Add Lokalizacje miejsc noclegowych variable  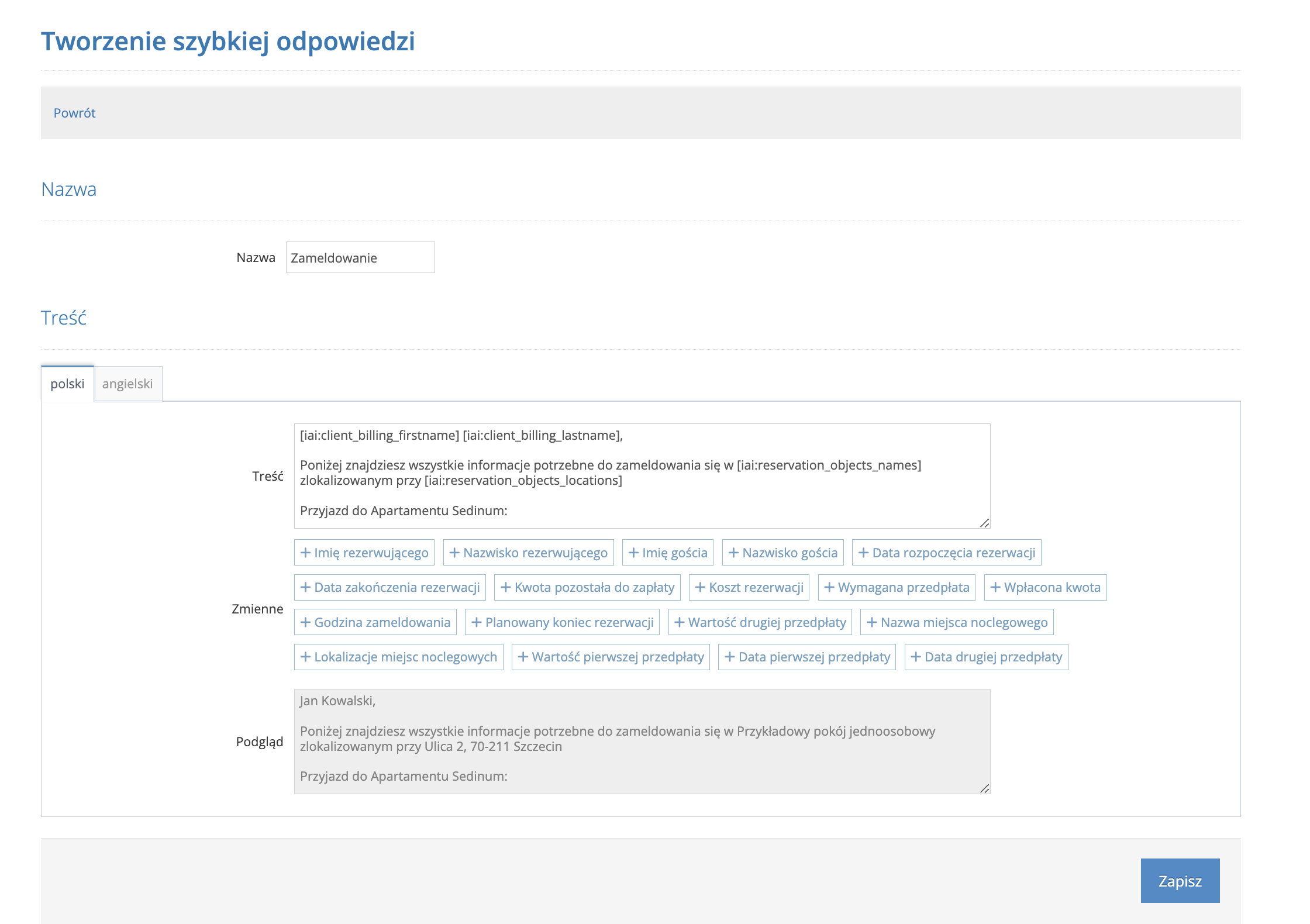[398, 657]
